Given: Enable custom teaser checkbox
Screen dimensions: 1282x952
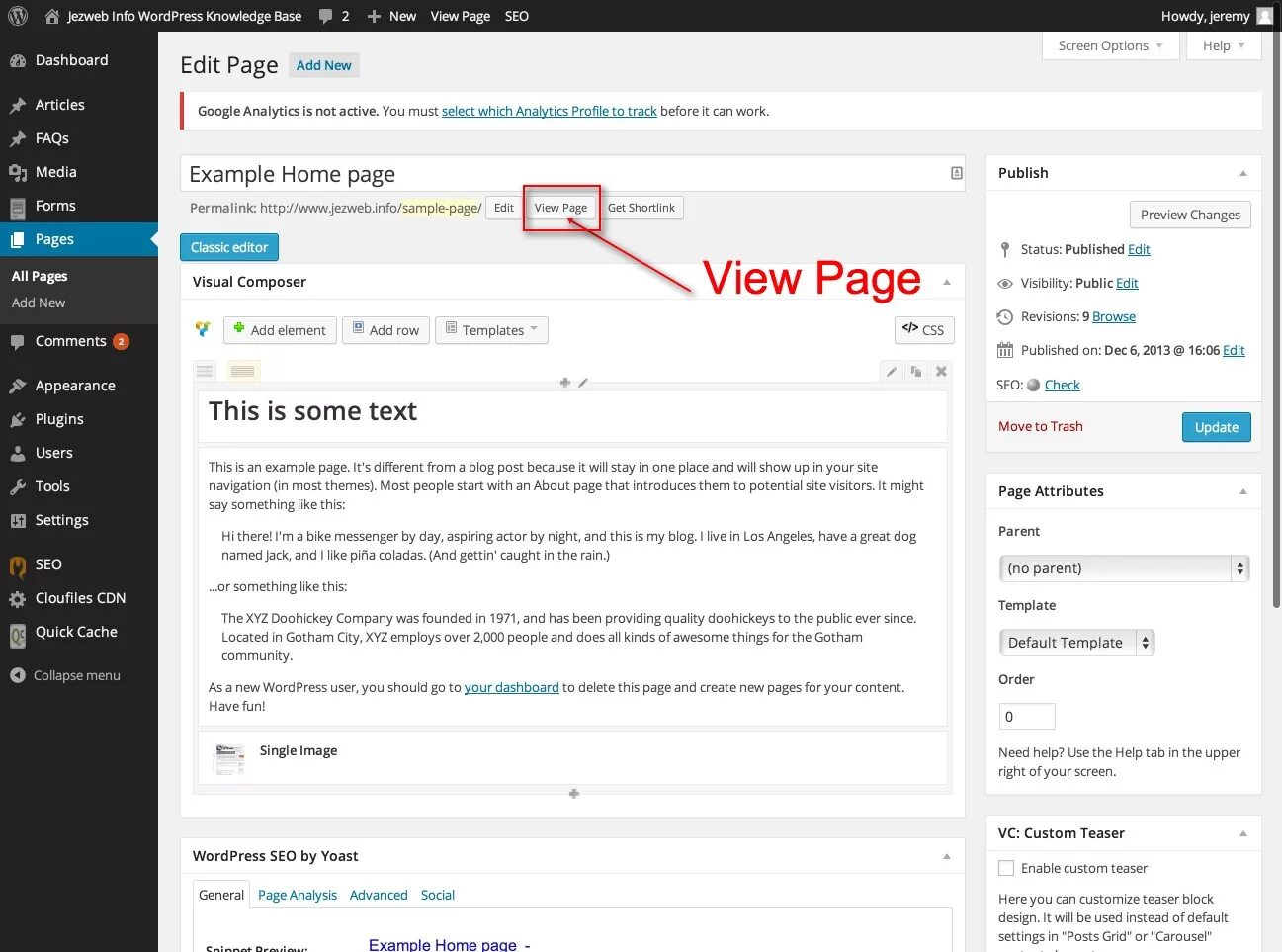Looking at the screenshot, I should (x=1006, y=867).
